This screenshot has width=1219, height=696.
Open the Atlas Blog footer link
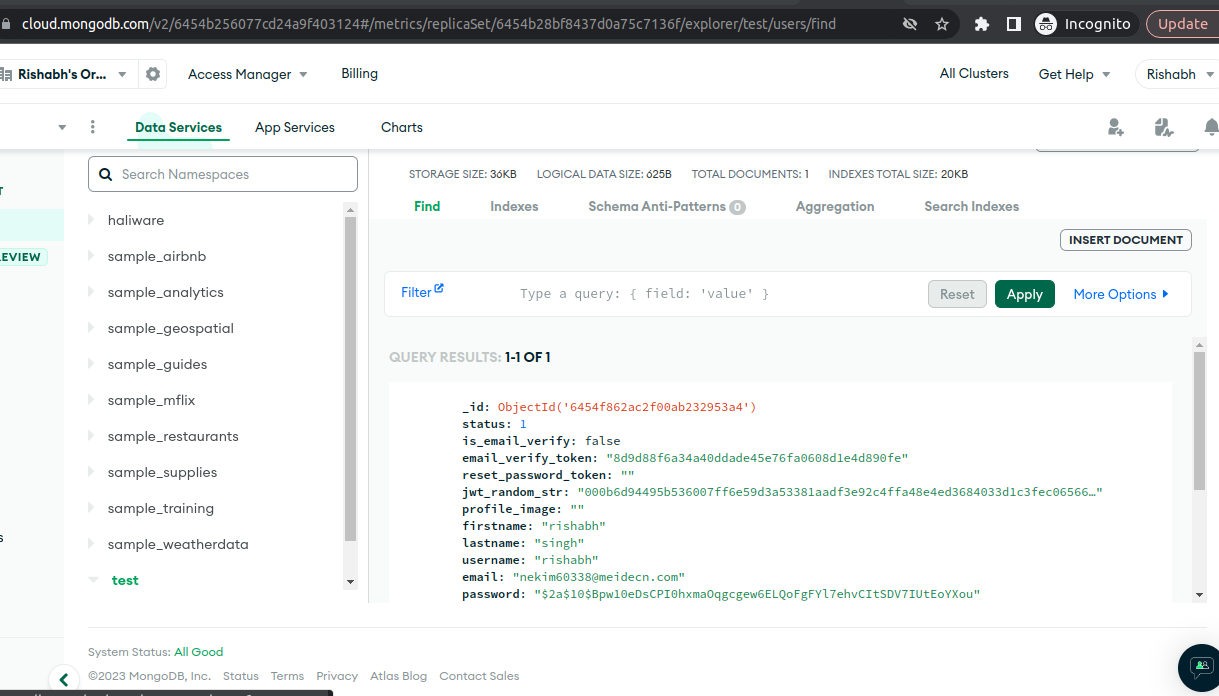pyautogui.click(x=398, y=676)
